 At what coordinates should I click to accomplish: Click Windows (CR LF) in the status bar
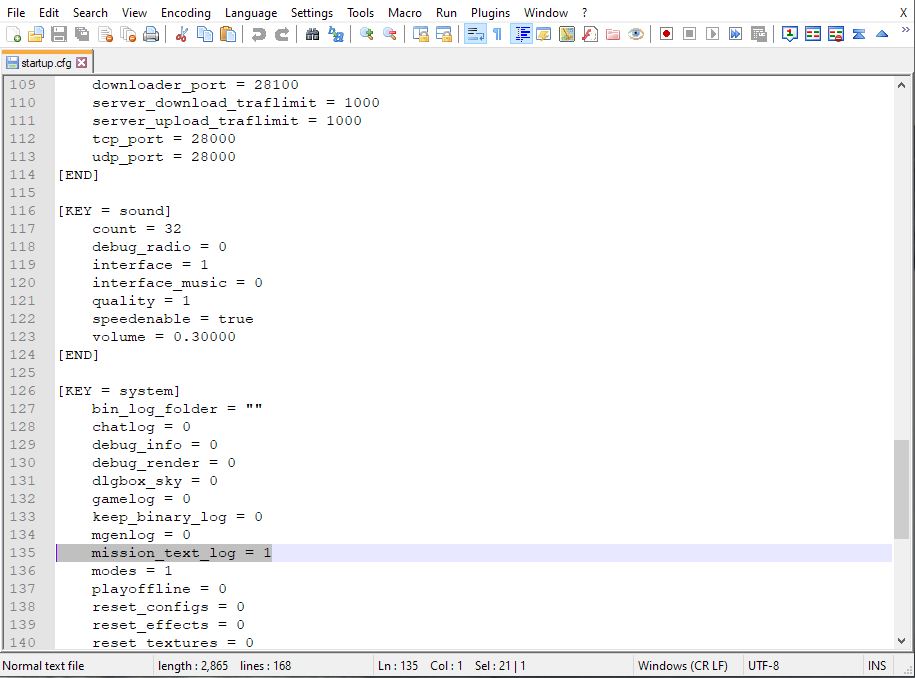[683, 666]
